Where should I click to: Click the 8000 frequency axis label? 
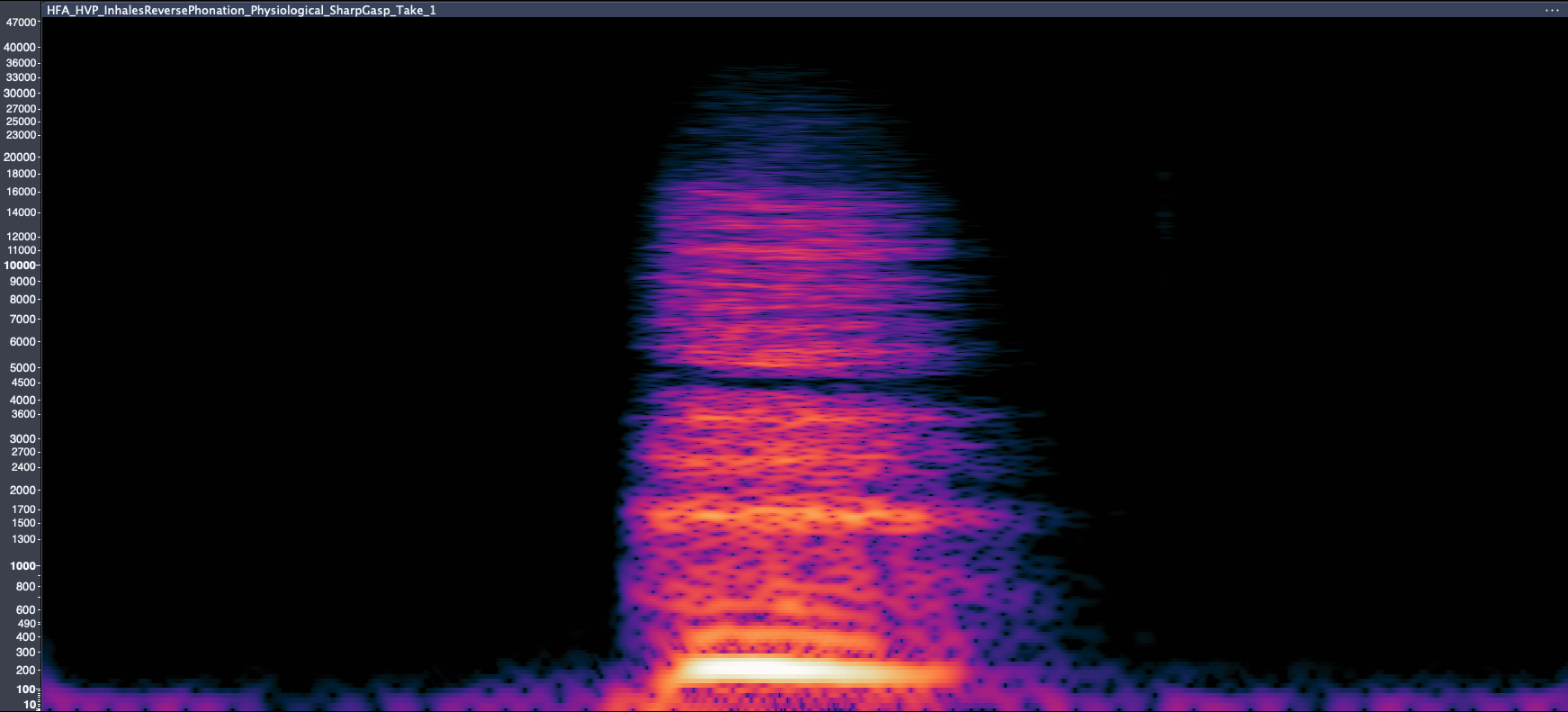pyautogui.click(x=23, y=300)
